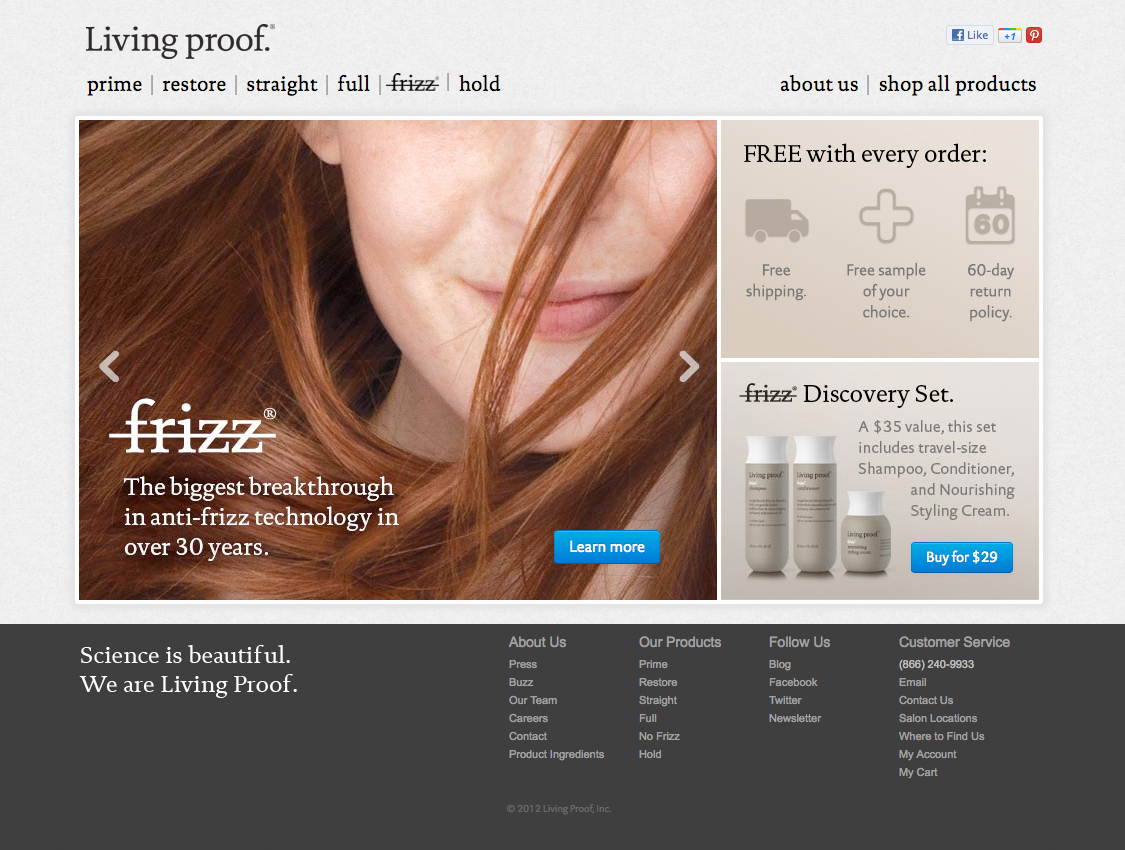
Task: Open the restore navigation item
Action: pos(194,84)
